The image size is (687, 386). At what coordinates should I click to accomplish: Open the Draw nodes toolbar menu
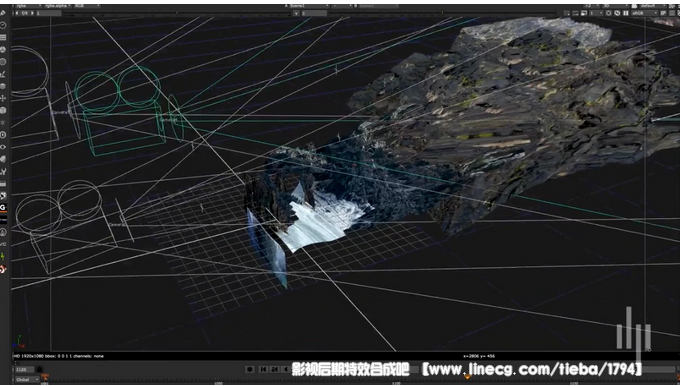(3, 13)
